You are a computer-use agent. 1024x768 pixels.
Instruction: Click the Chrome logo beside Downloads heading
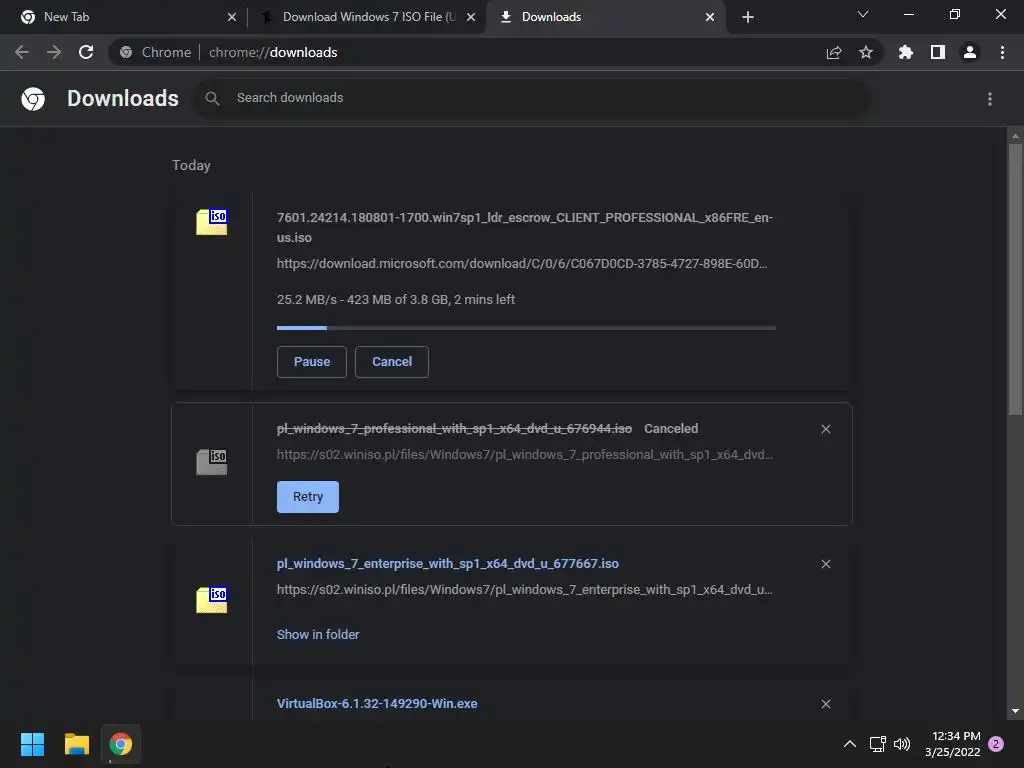33,99
